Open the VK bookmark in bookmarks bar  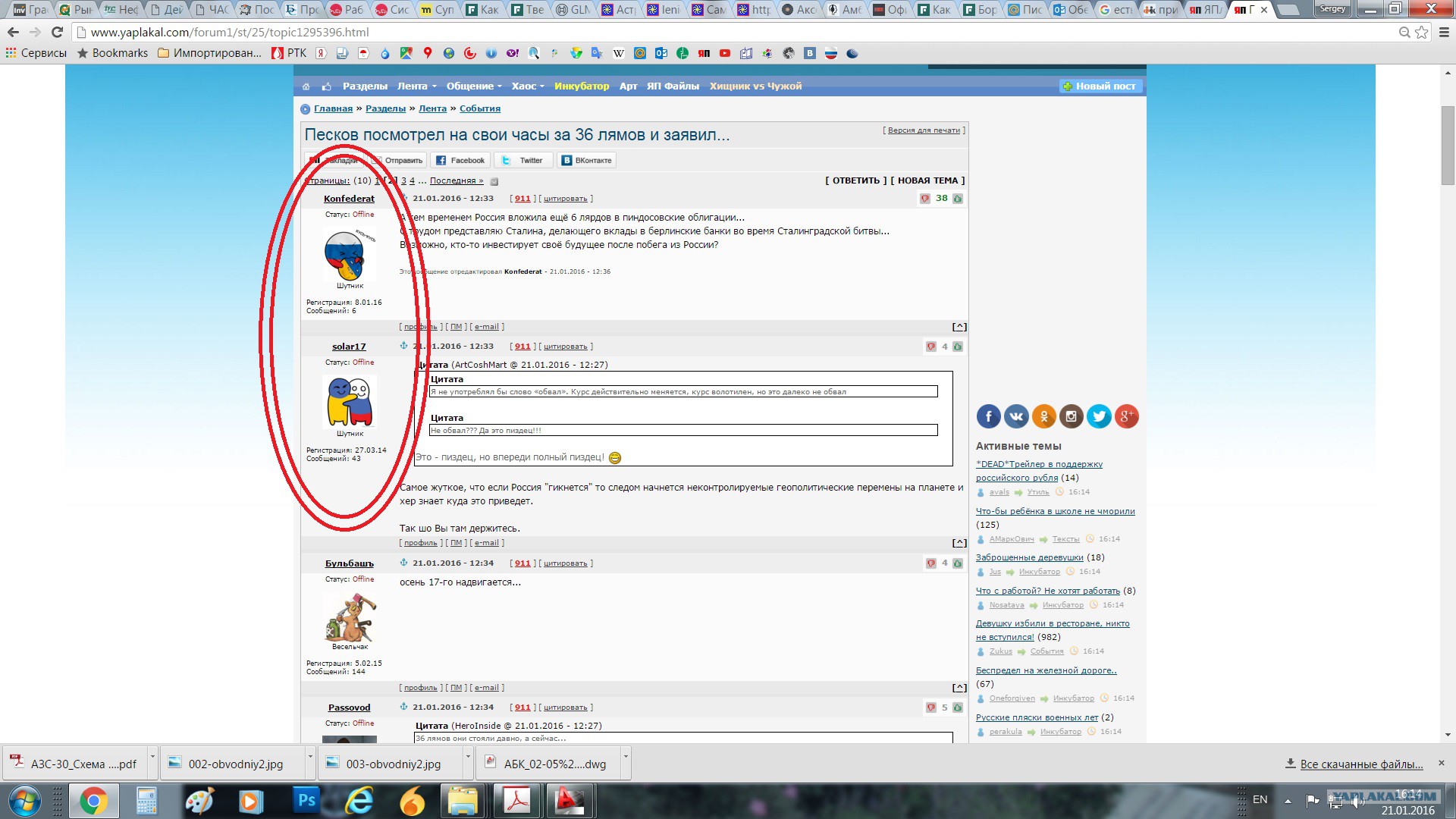pyautogui.click(x=810, y=53)
